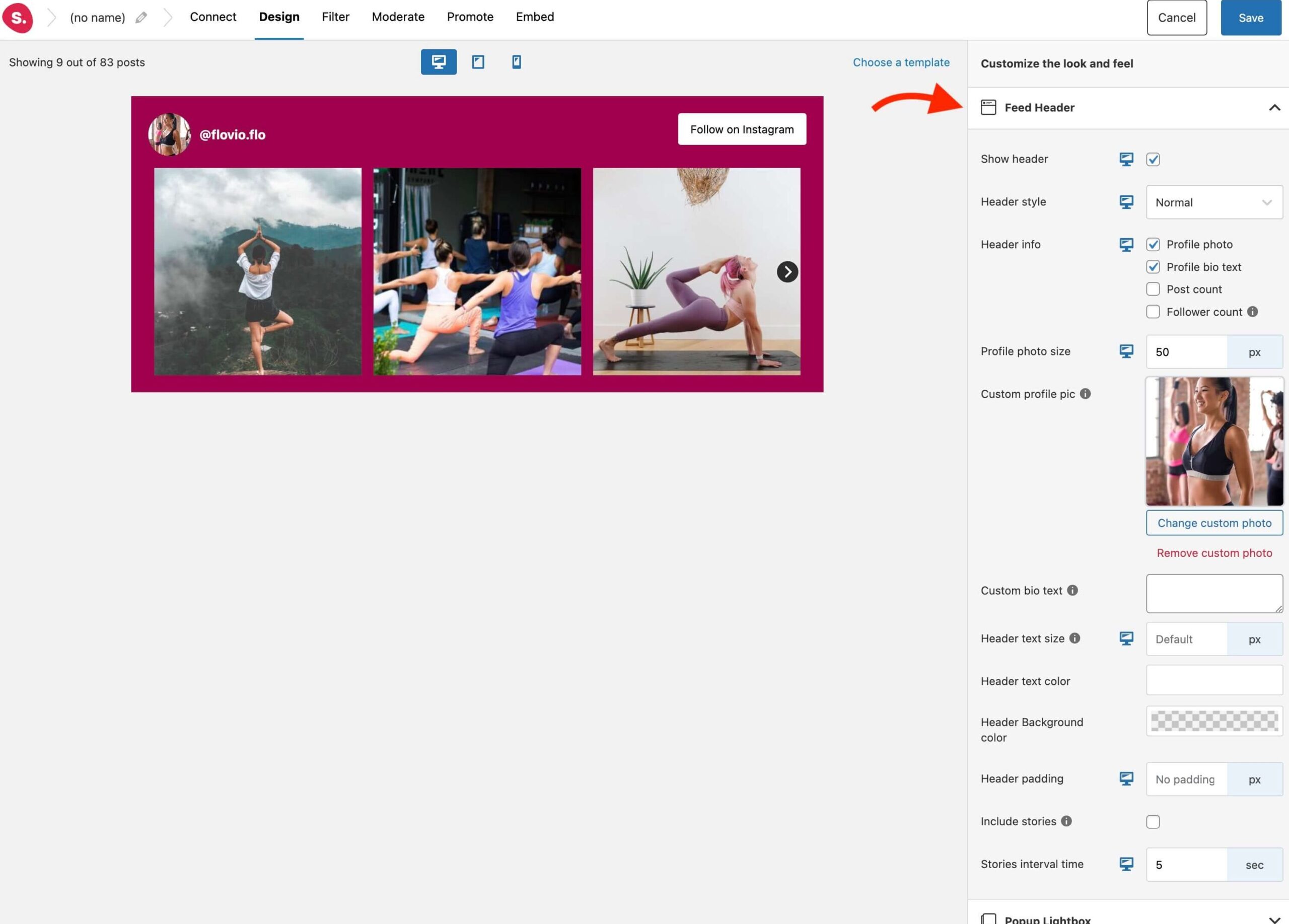1289x924 pixels.
Task: Open the Header style Normal dropdown
Action: (1214, 202)
